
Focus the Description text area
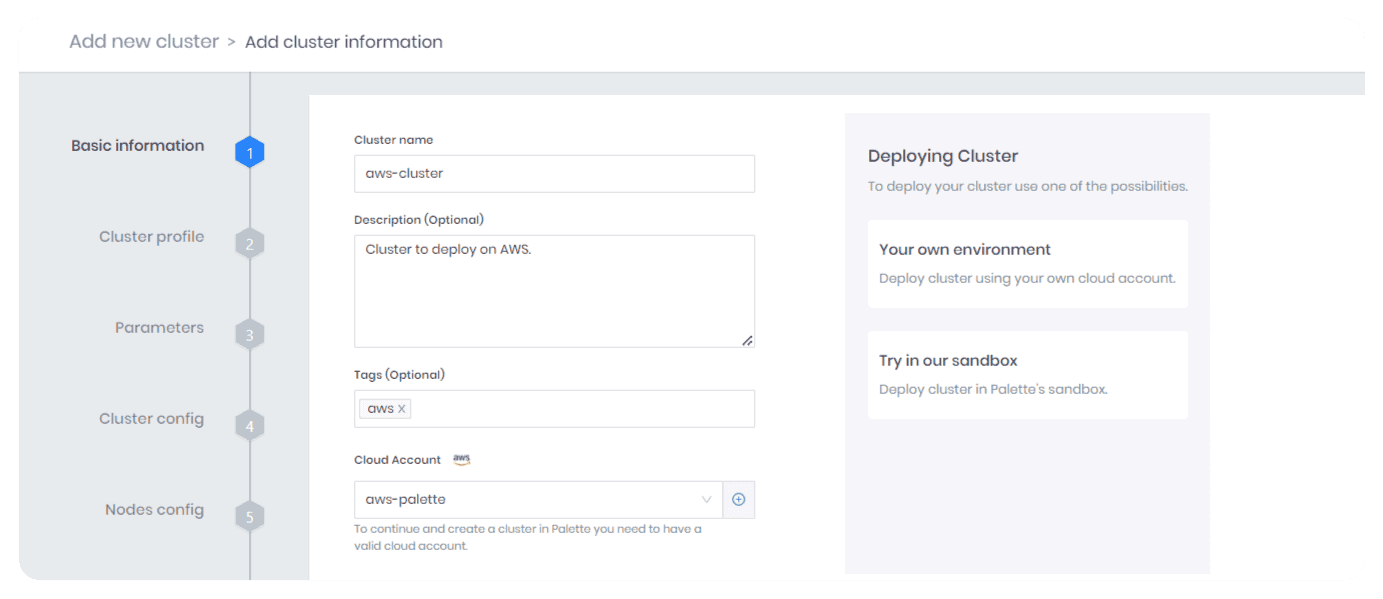point(554,291)
